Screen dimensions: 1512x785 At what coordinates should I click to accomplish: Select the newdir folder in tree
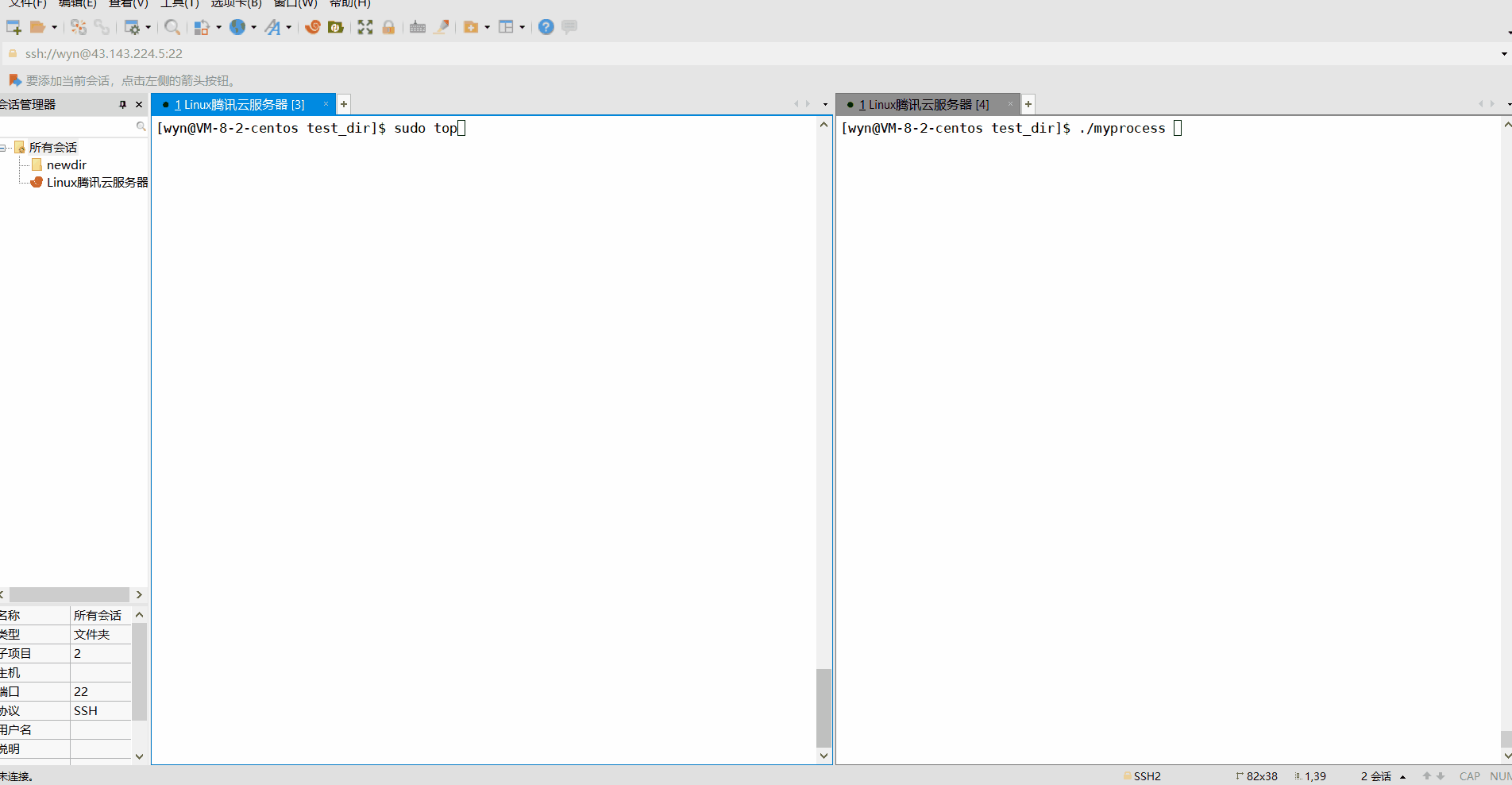click(66, 164)
